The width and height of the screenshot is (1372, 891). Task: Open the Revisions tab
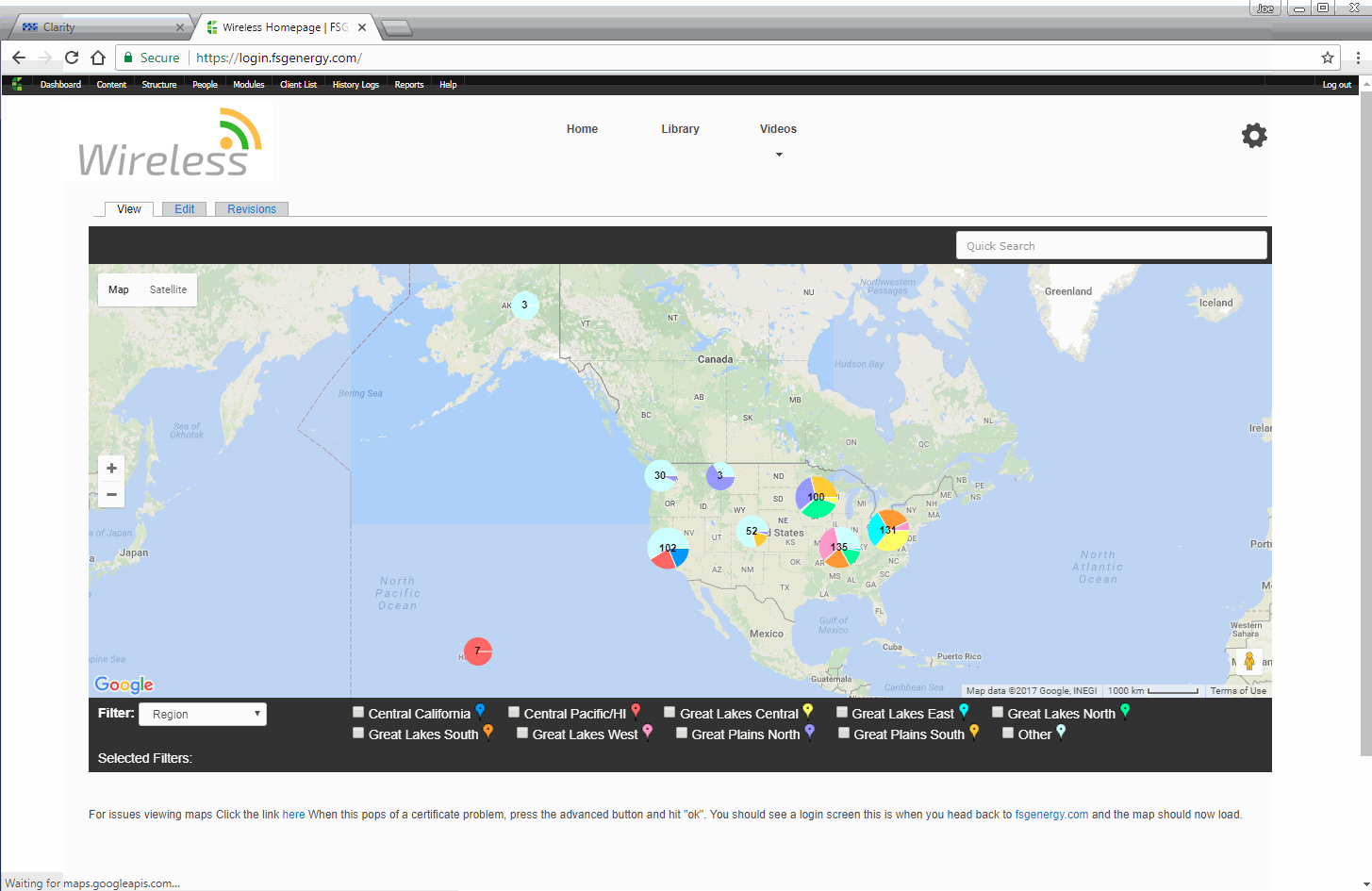point(251,209)
